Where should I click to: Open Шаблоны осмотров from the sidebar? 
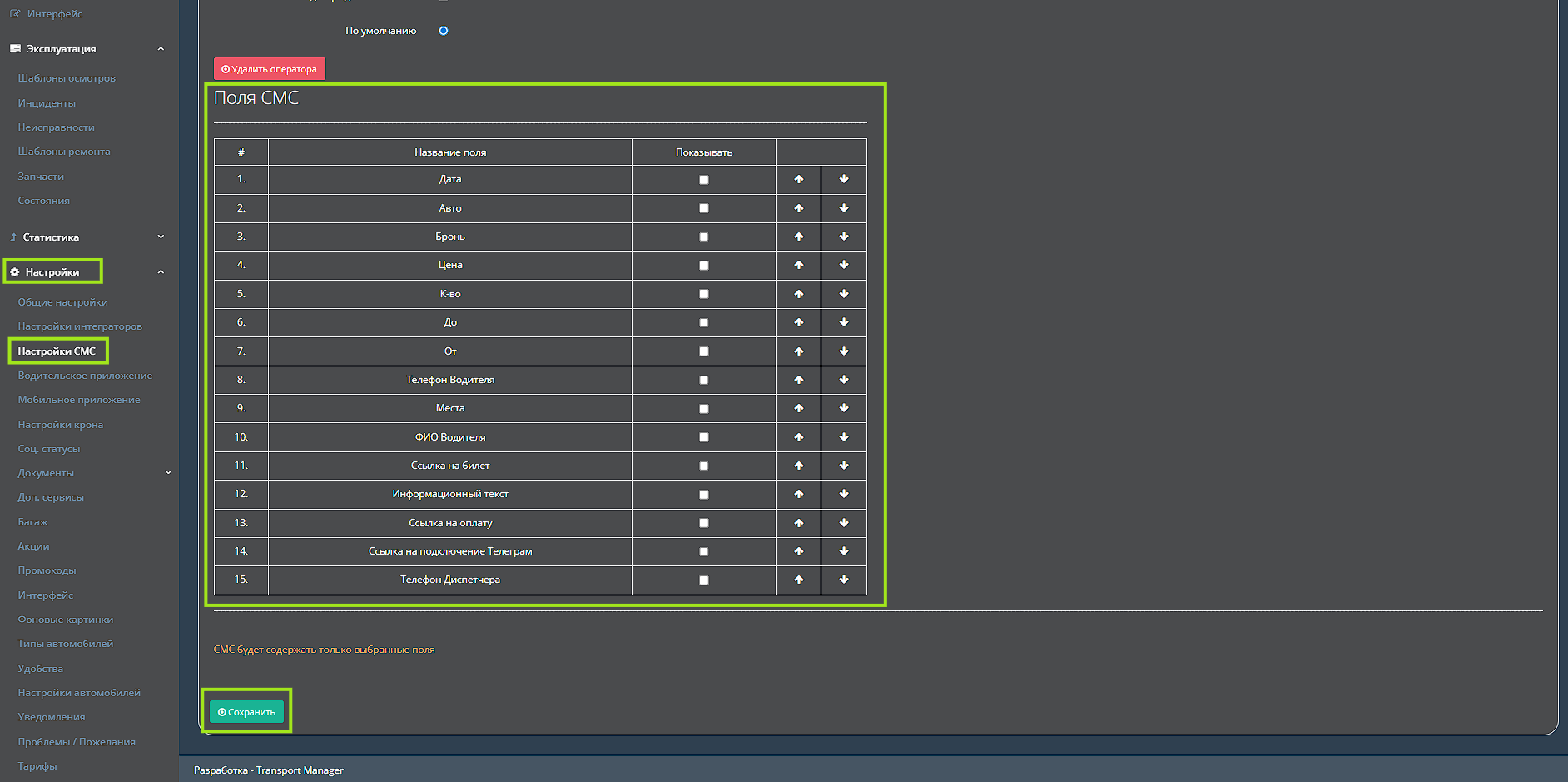67,78
